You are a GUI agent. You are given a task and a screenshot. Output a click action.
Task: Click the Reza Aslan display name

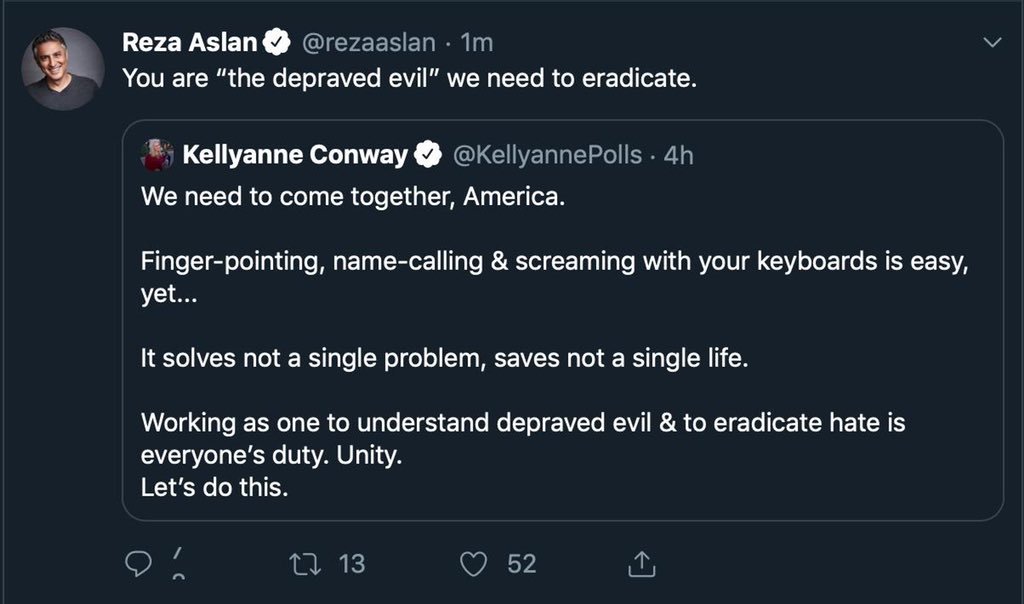coord(190,42)
